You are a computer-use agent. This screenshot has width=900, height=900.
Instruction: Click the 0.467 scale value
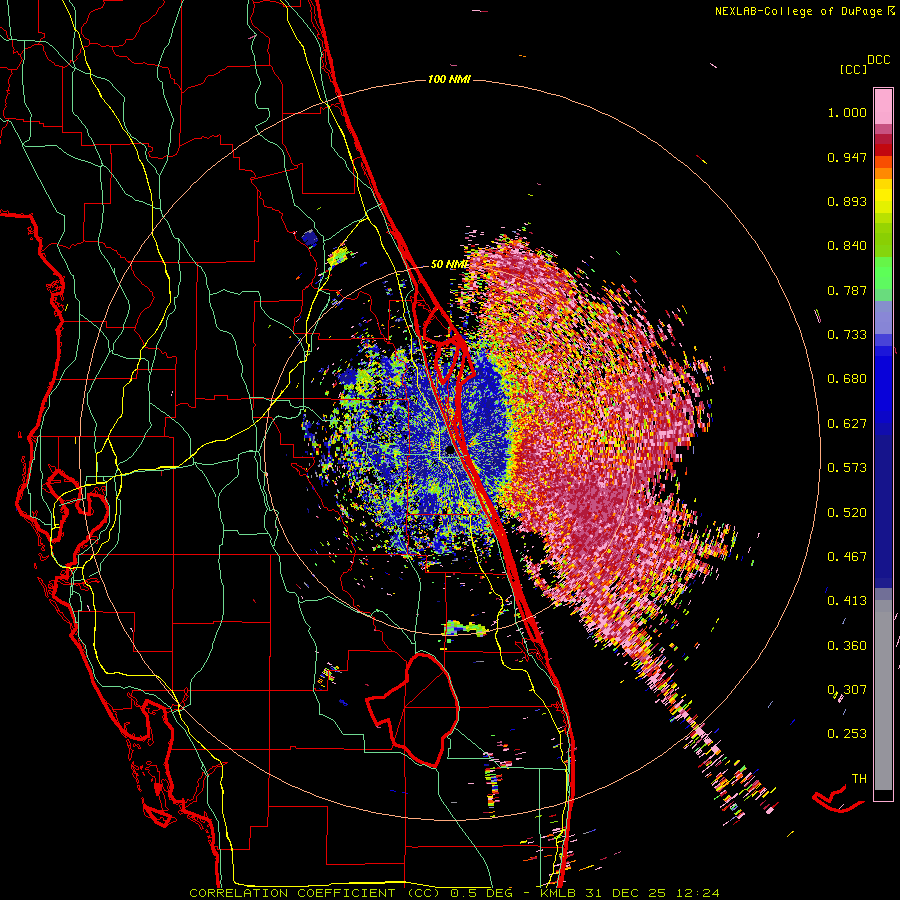pos(847,557)
